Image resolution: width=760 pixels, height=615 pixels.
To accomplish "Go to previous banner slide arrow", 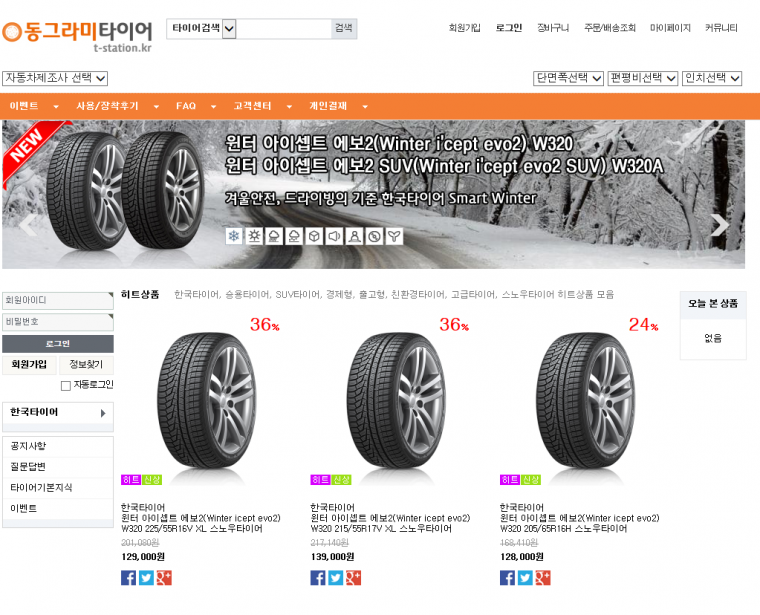I will tap(28, 225).
